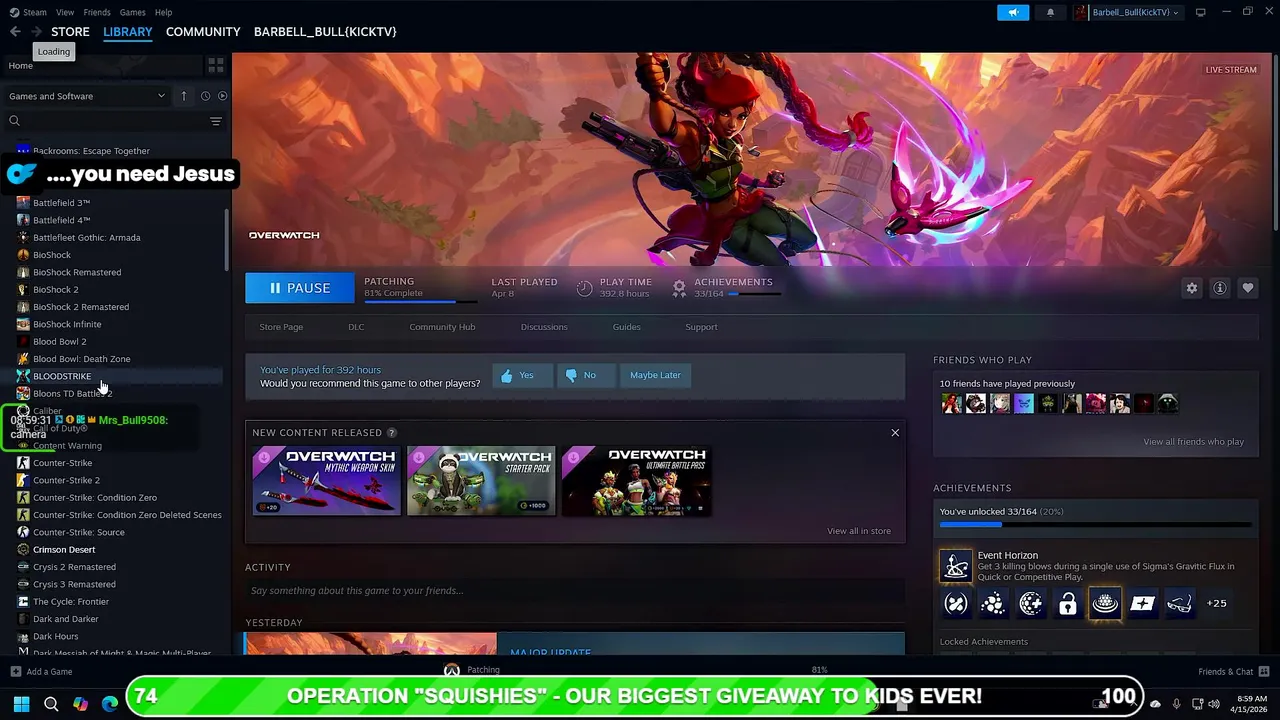Open the Windows Start menu
The height and width of the screenshot is (720, 1280).
21,703
